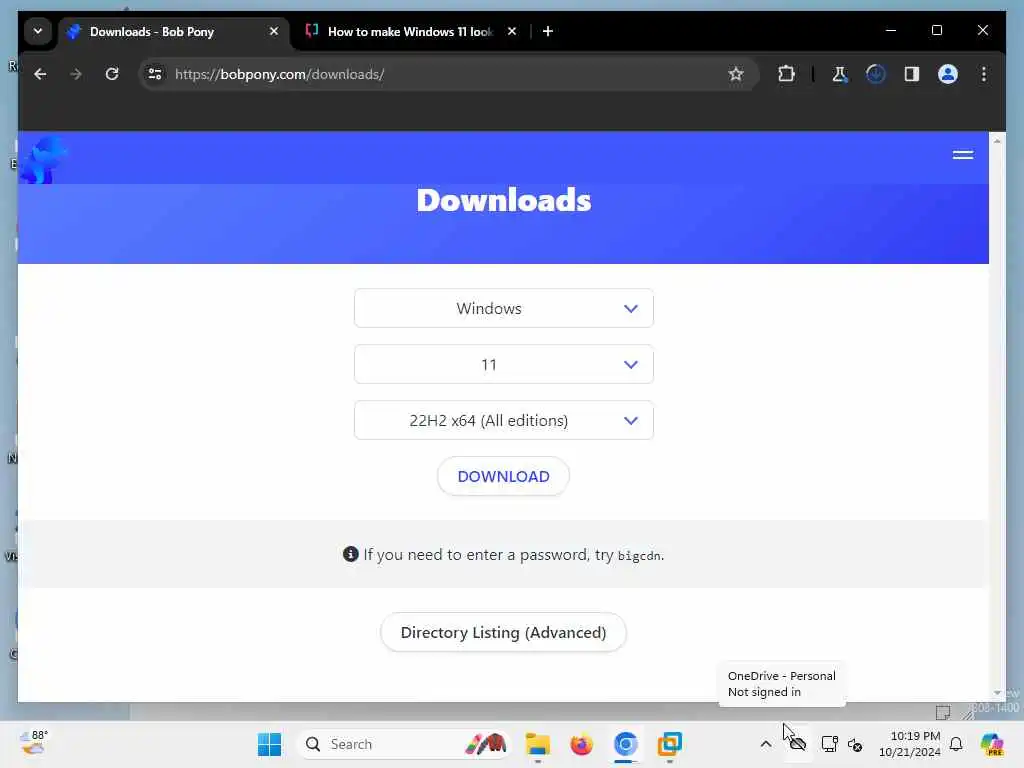Click the taskbar Search box
This screenshot has height=768, width=1024.
pos(404,744)
